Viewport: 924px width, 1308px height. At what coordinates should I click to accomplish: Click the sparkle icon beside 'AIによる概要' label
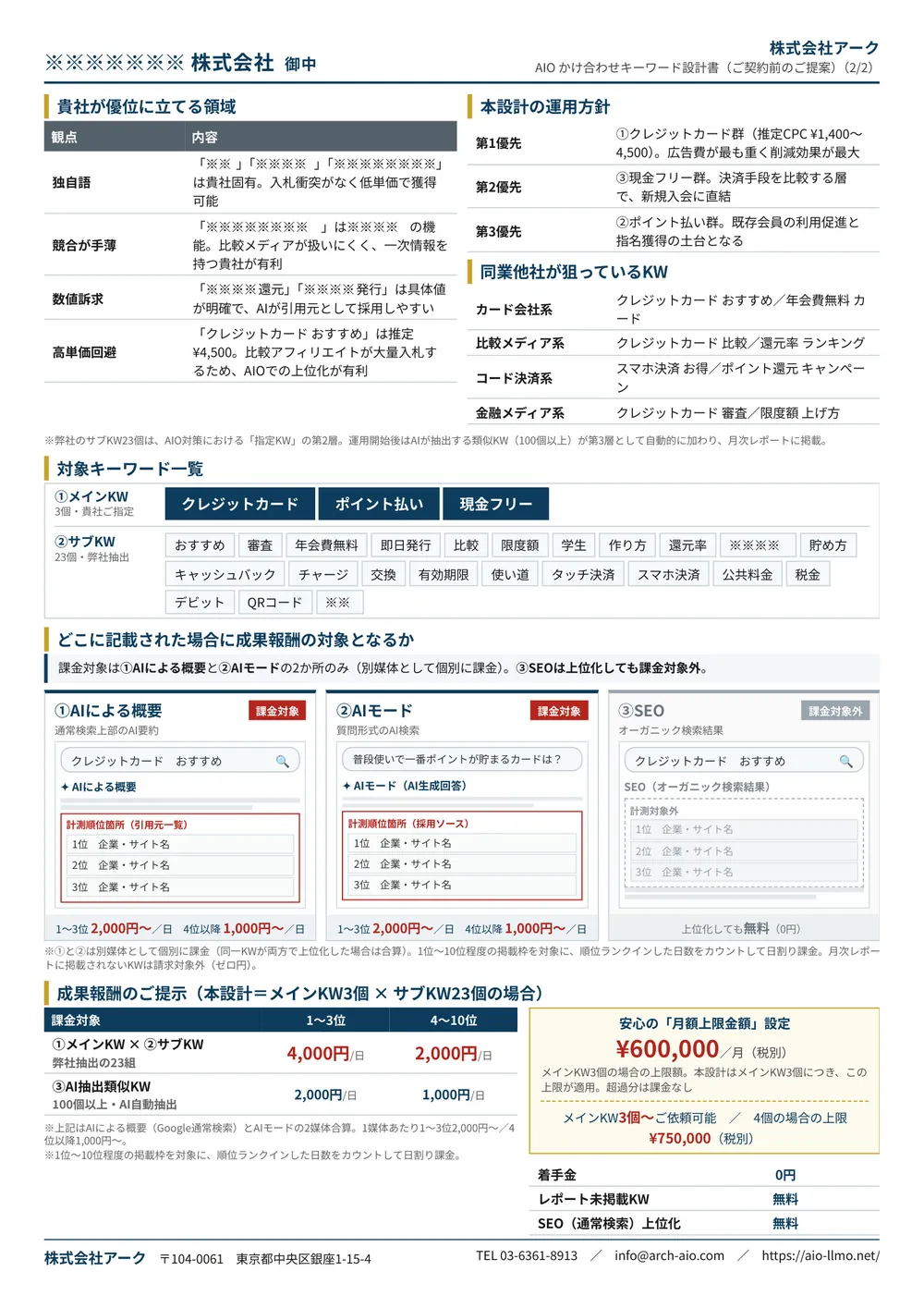click(x=65, y=787)
